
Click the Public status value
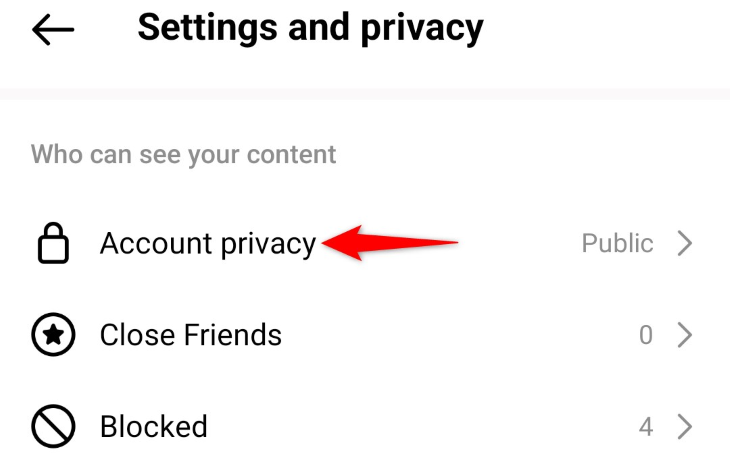[x=617, y=244]
